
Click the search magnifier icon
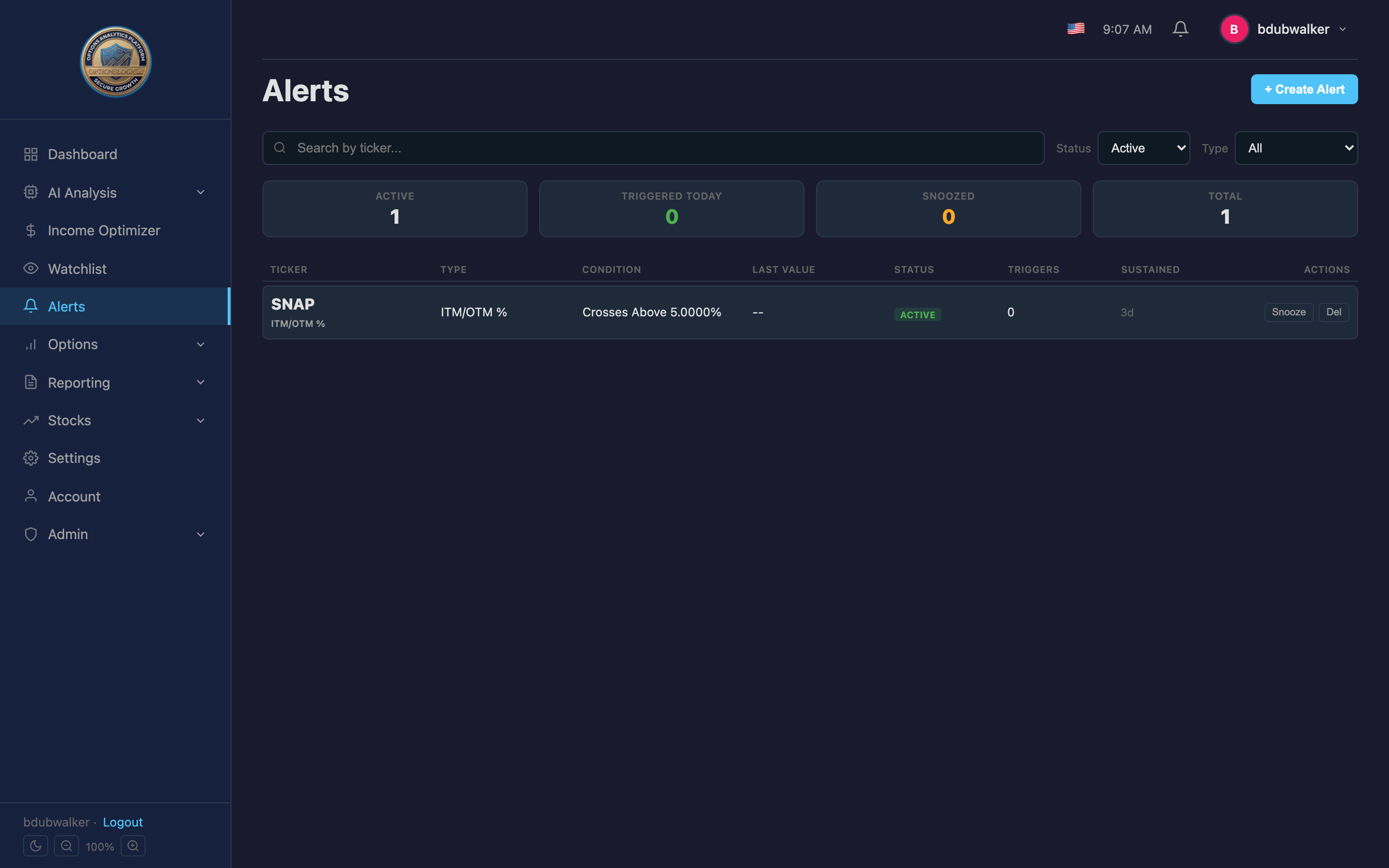click(x=280, y=148)
